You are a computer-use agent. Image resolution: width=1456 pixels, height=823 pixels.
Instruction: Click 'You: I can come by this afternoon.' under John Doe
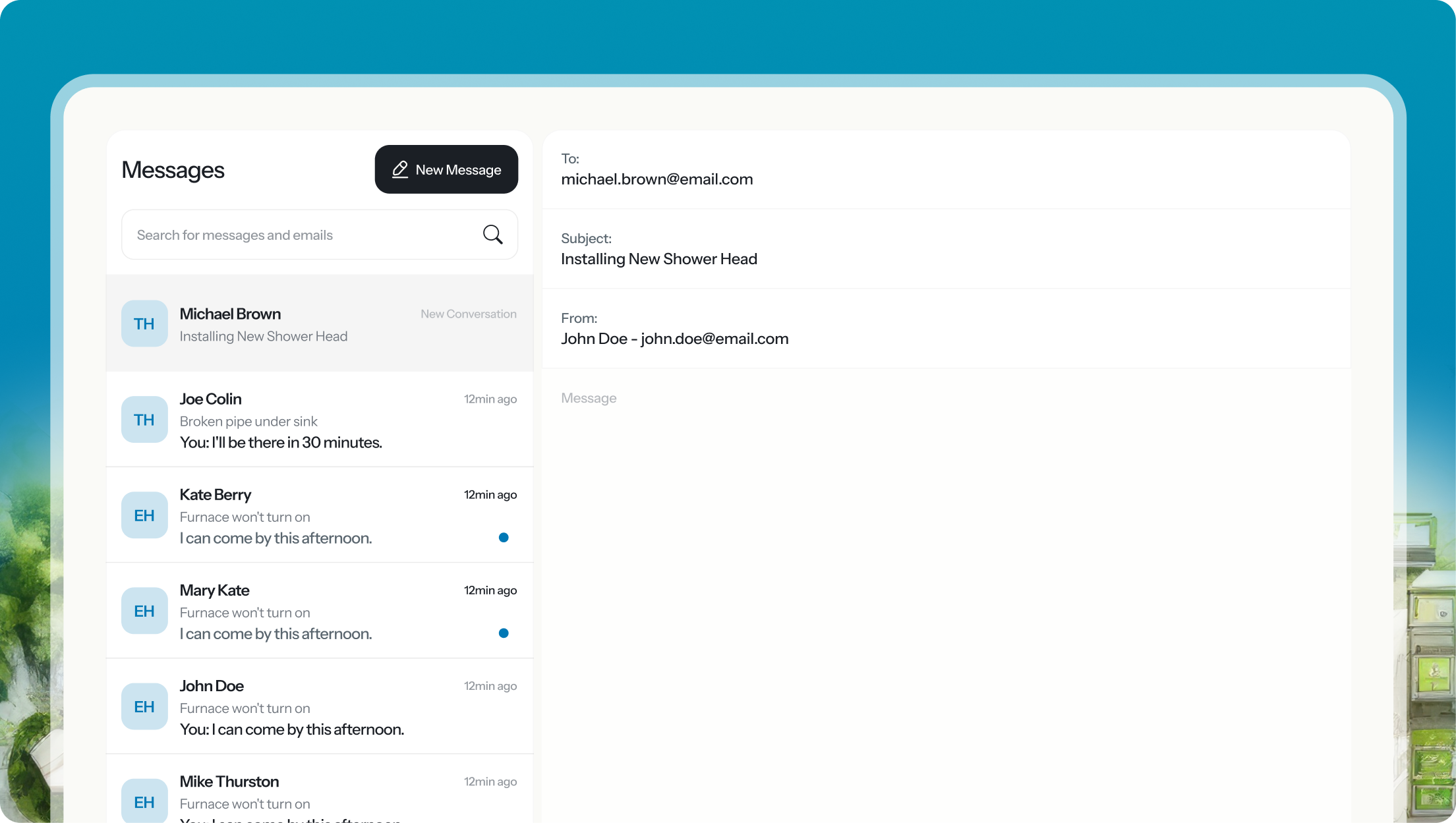pos(292,729)
